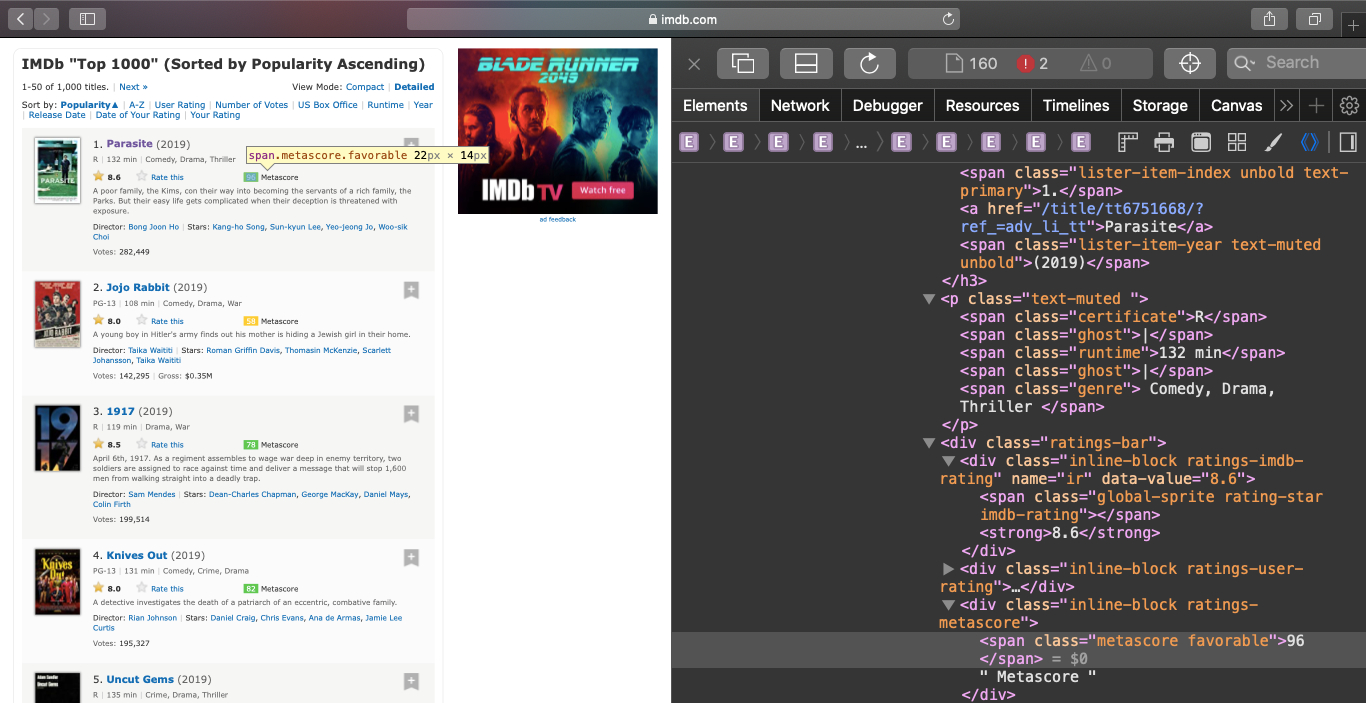Open the Timelines tab

coord(1075,105)
